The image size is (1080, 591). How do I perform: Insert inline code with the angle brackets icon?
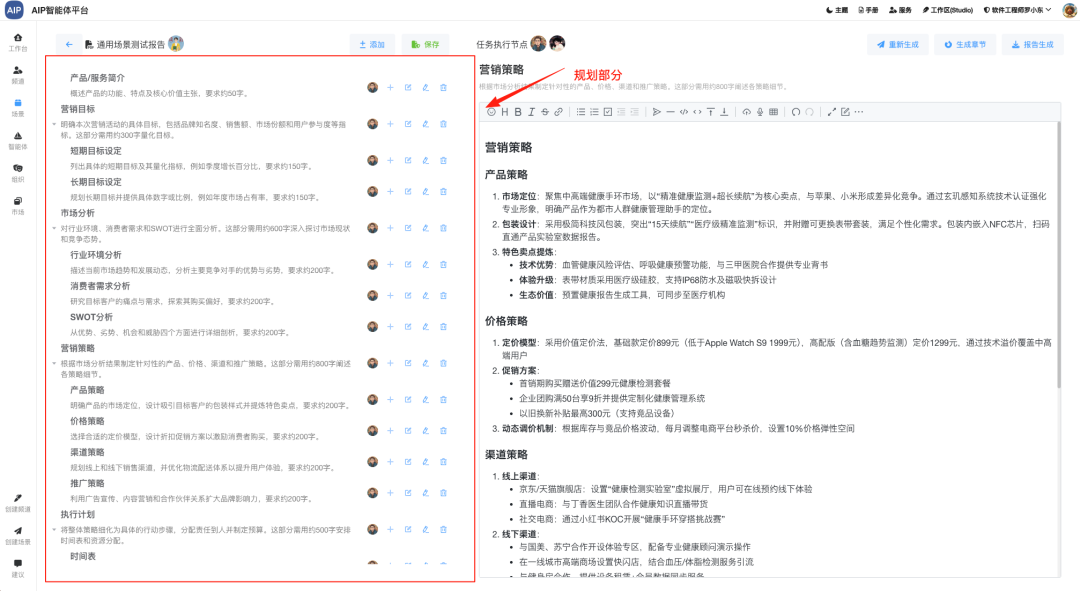tap(697, 112)
